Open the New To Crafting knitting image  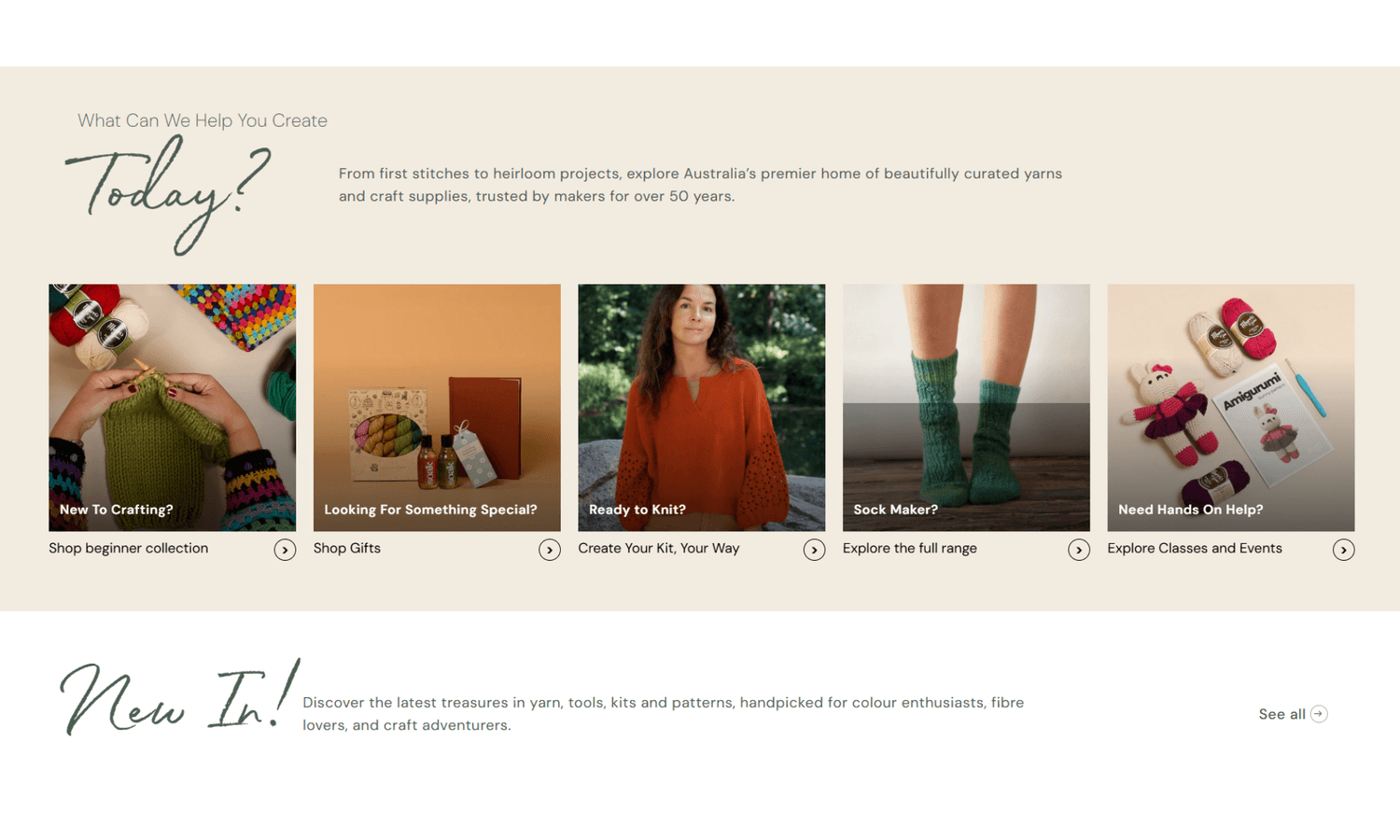(172, 408)
